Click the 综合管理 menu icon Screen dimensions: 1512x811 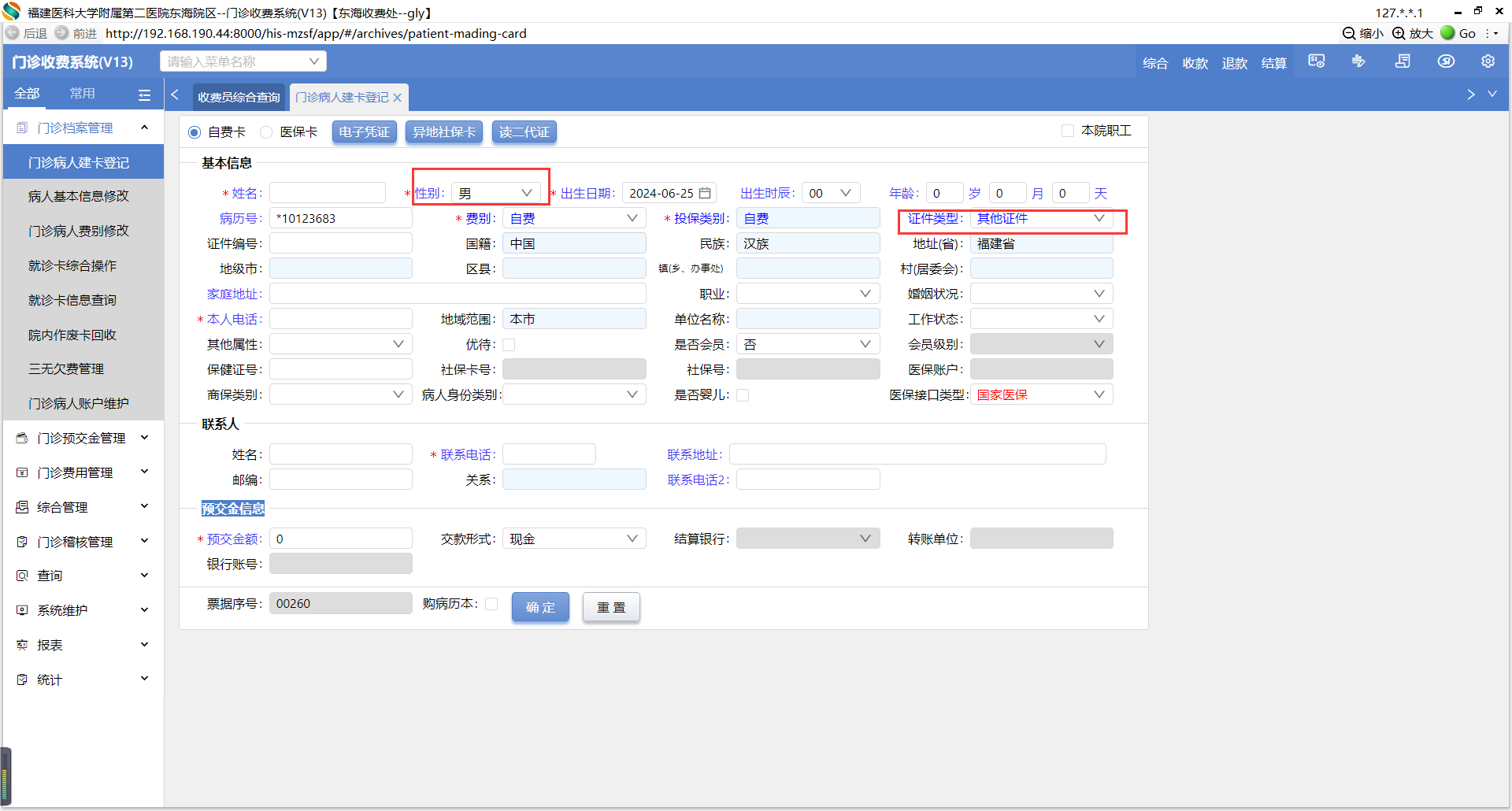coord(22,507)
